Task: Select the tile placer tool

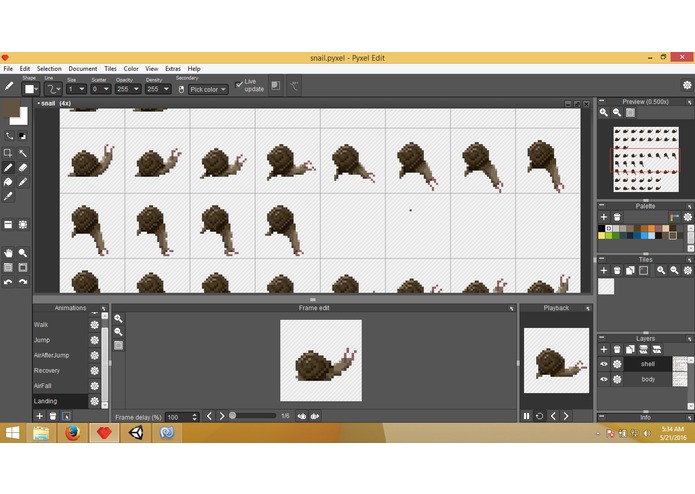Action: [x=8, y=225]
